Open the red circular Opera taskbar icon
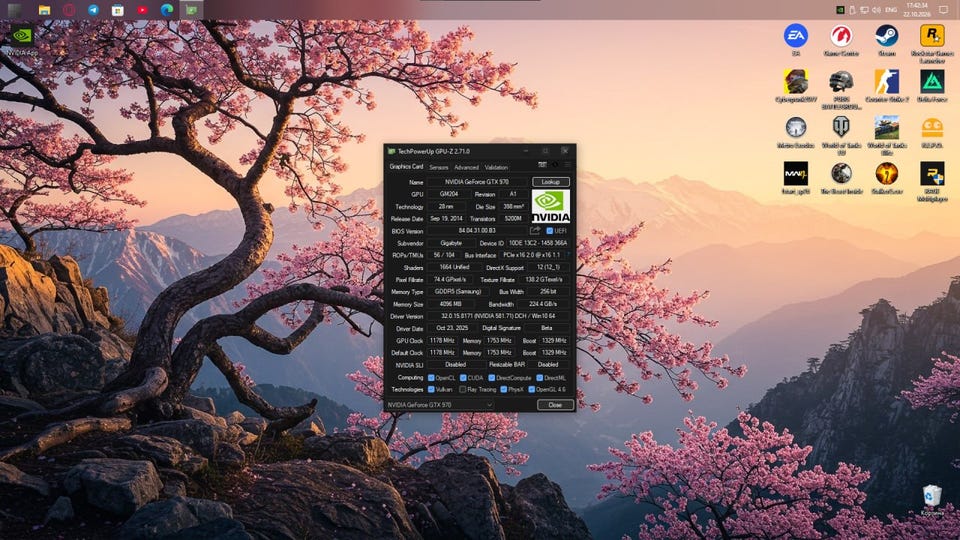 [69, 10]
